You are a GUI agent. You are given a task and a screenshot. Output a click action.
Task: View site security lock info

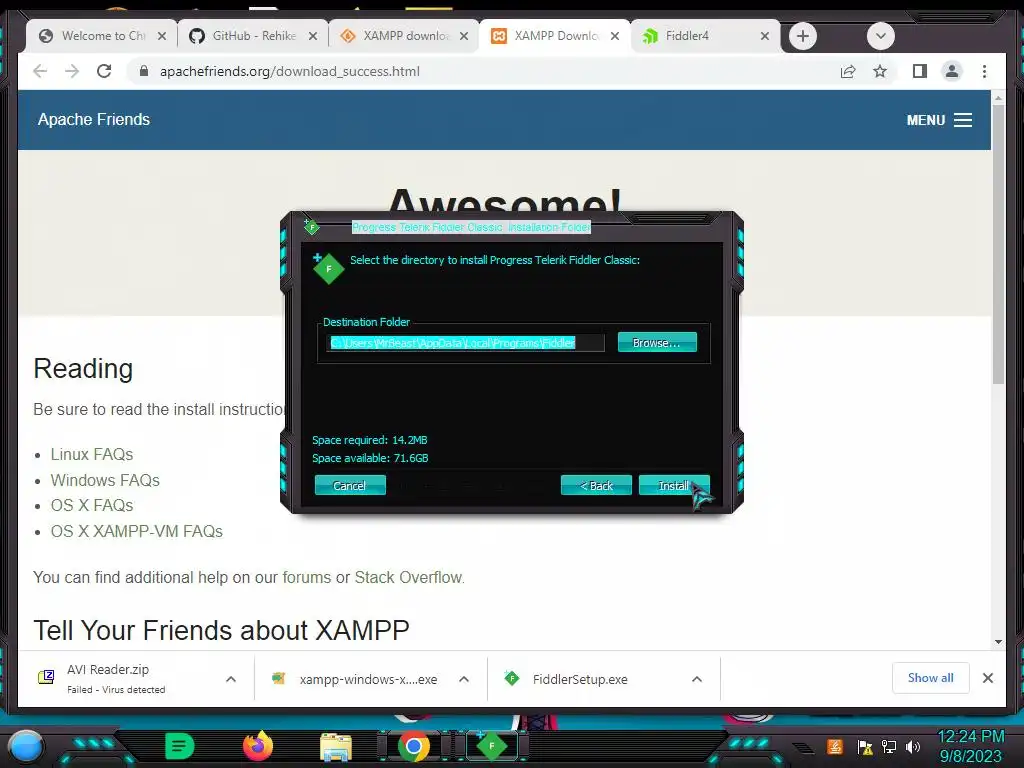[144, 71]
